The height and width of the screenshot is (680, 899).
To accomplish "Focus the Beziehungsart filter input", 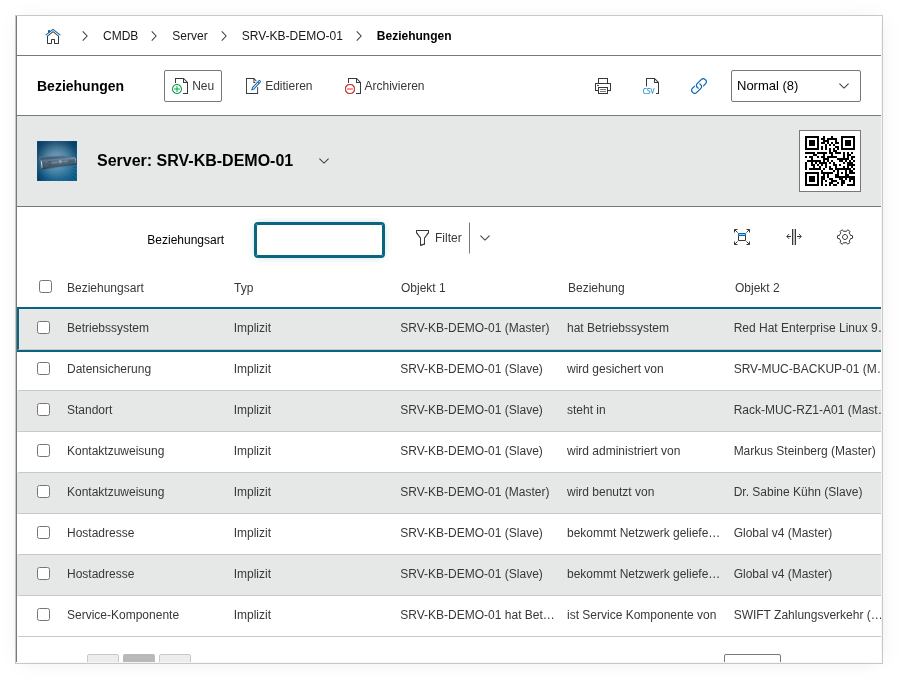I will point(319,240).
